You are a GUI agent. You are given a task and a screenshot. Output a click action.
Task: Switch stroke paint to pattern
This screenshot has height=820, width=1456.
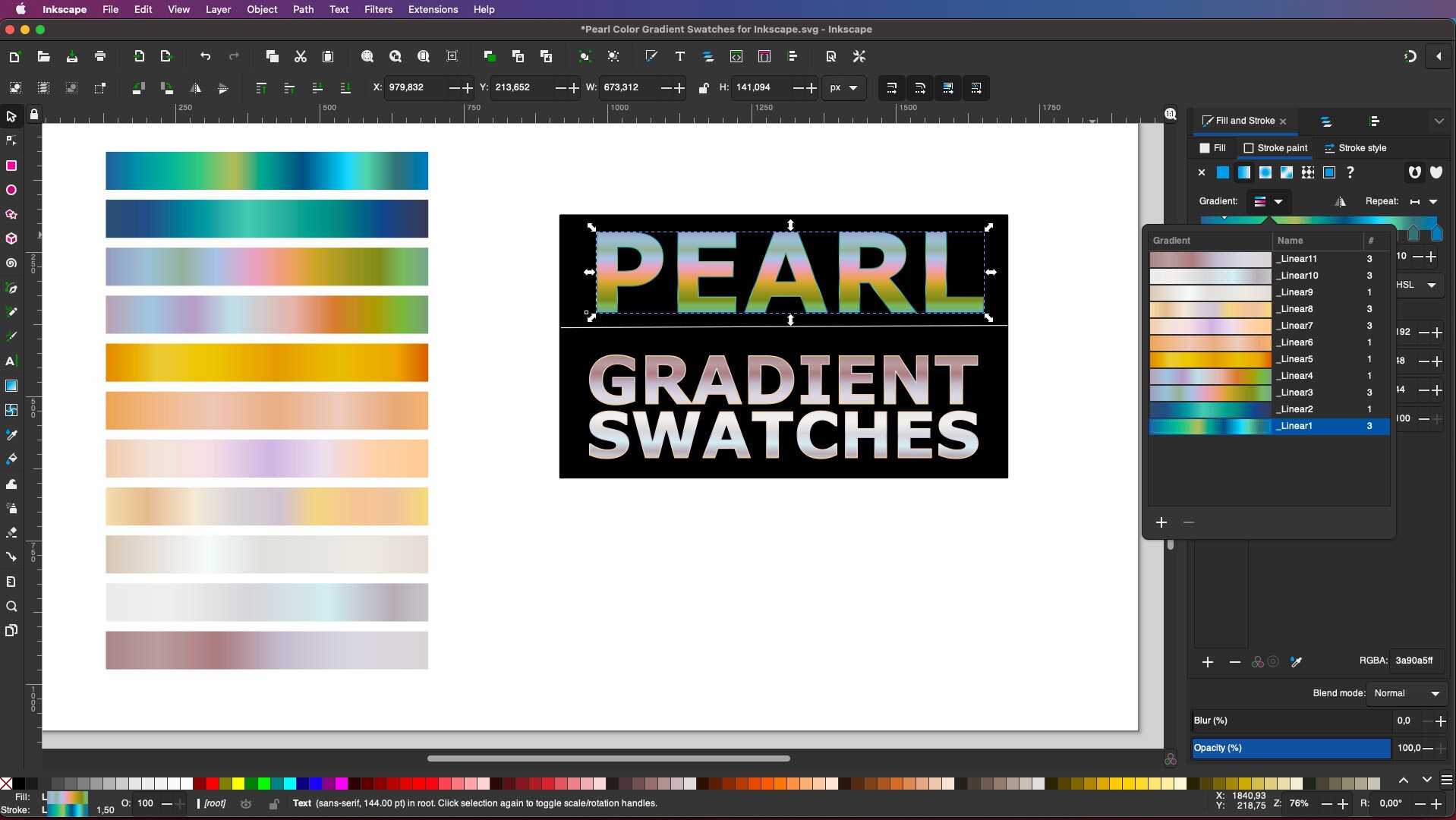point(1308,172)
